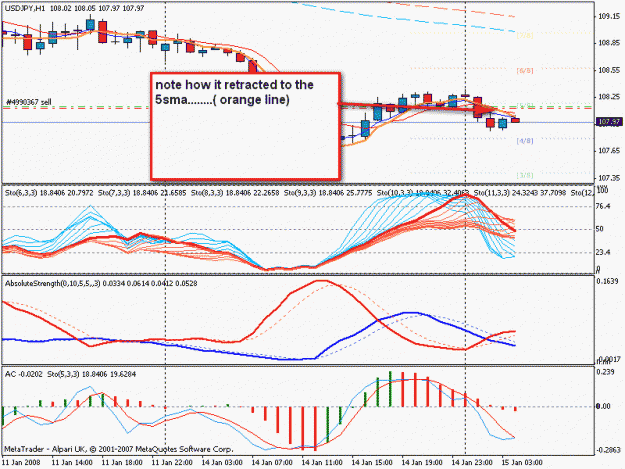
Task: Click the 107.35 price axis label
Action: [x=609, y=178]
